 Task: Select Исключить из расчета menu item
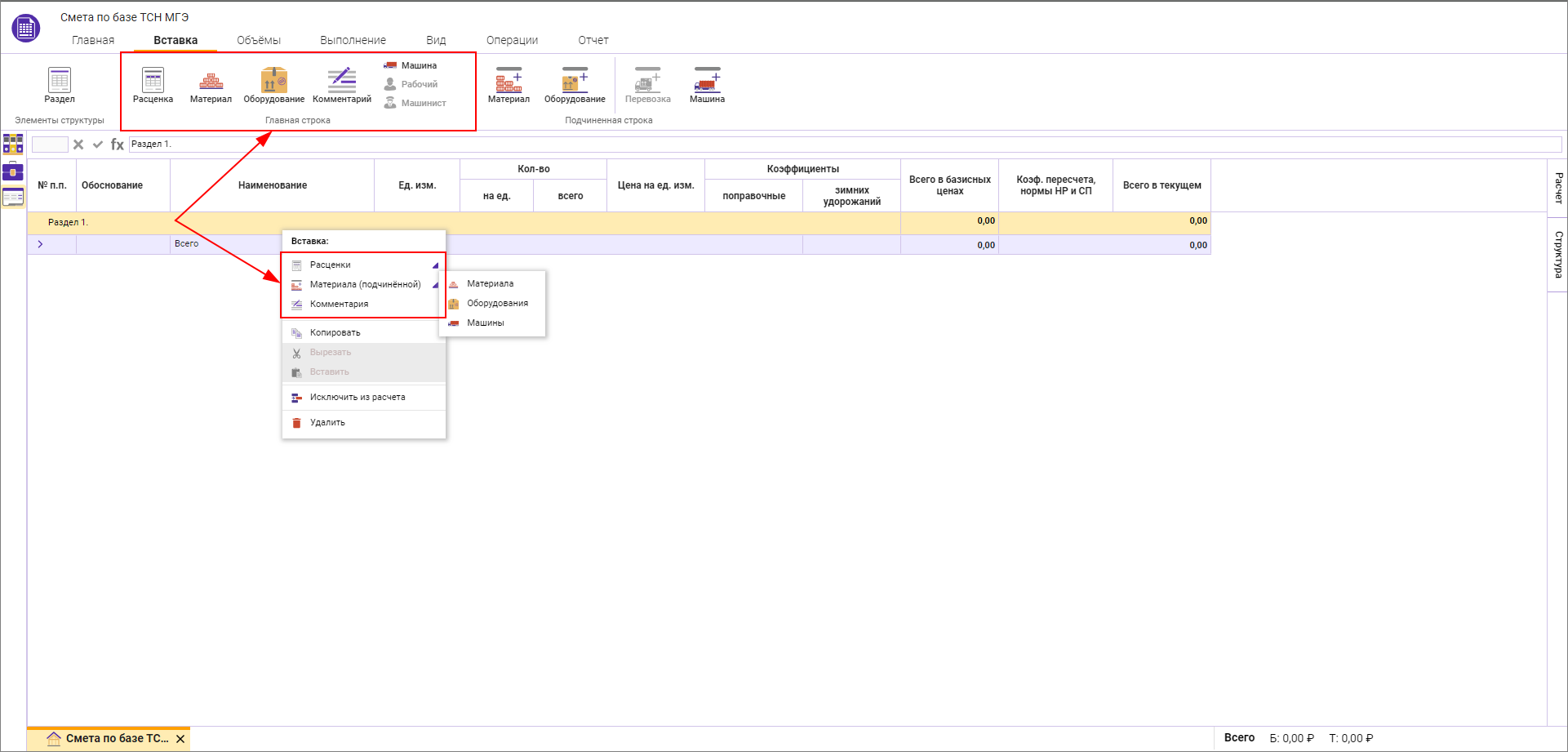(363, 397)
